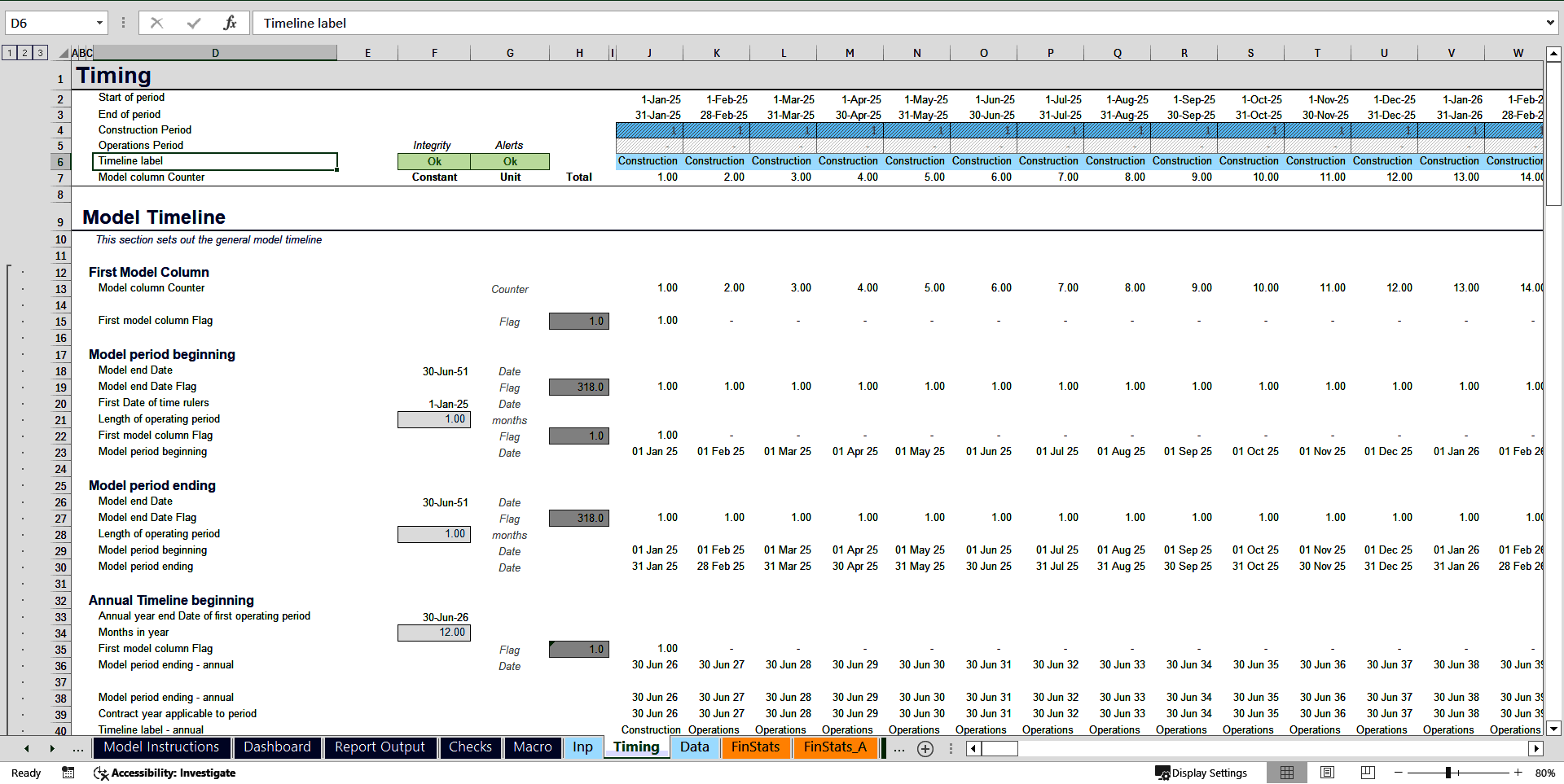The width and height of the screenshot is (1564, 784).
Task: Click the 318.0 total cell in row 19
Action: tap(579, 387)
